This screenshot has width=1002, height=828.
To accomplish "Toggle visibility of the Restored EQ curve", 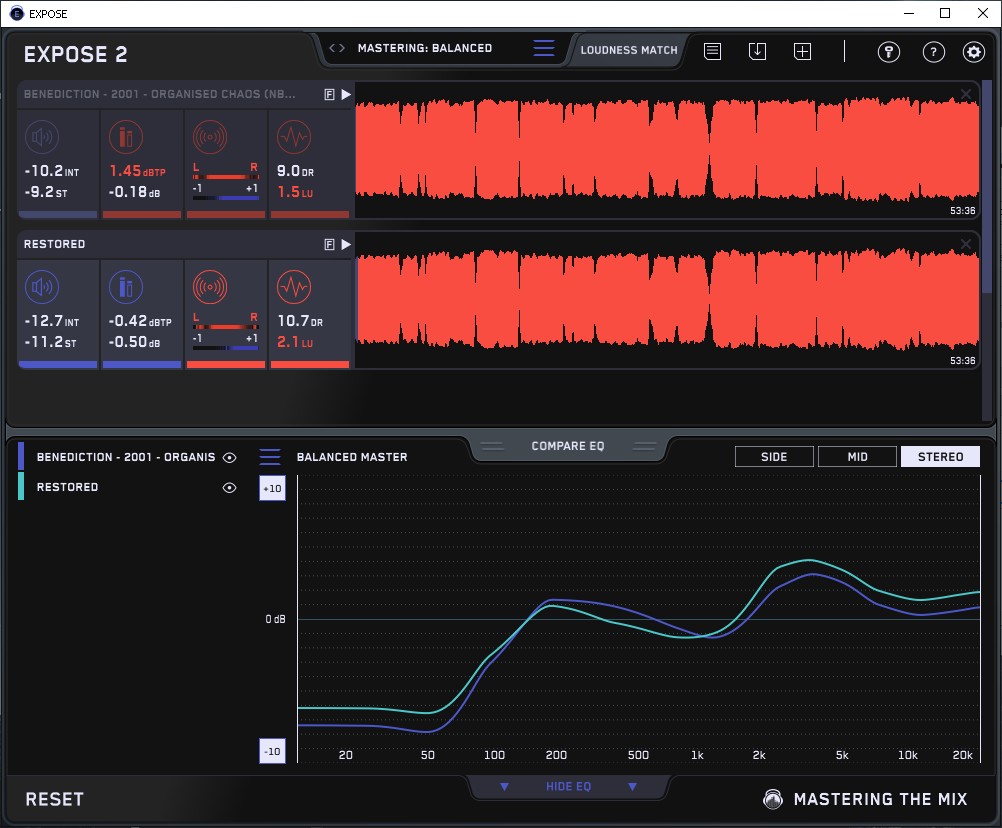I will tap(230, 487).
